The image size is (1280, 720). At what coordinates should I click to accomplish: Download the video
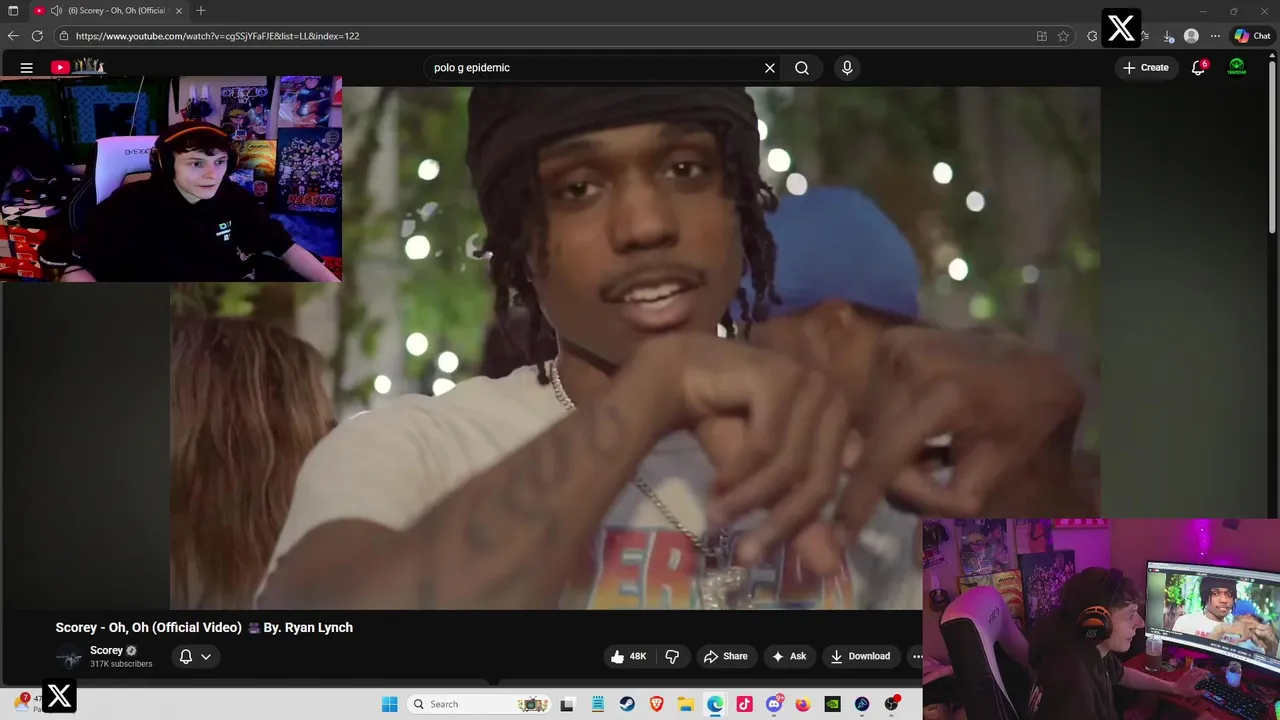pyautogui.click(x=860, y=657)
